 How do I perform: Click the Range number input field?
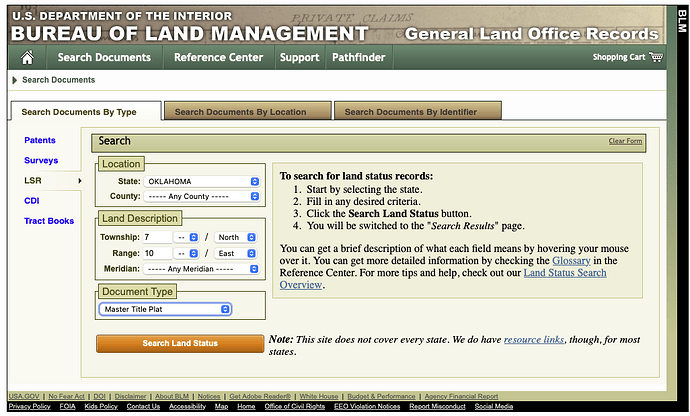(157, 254)
